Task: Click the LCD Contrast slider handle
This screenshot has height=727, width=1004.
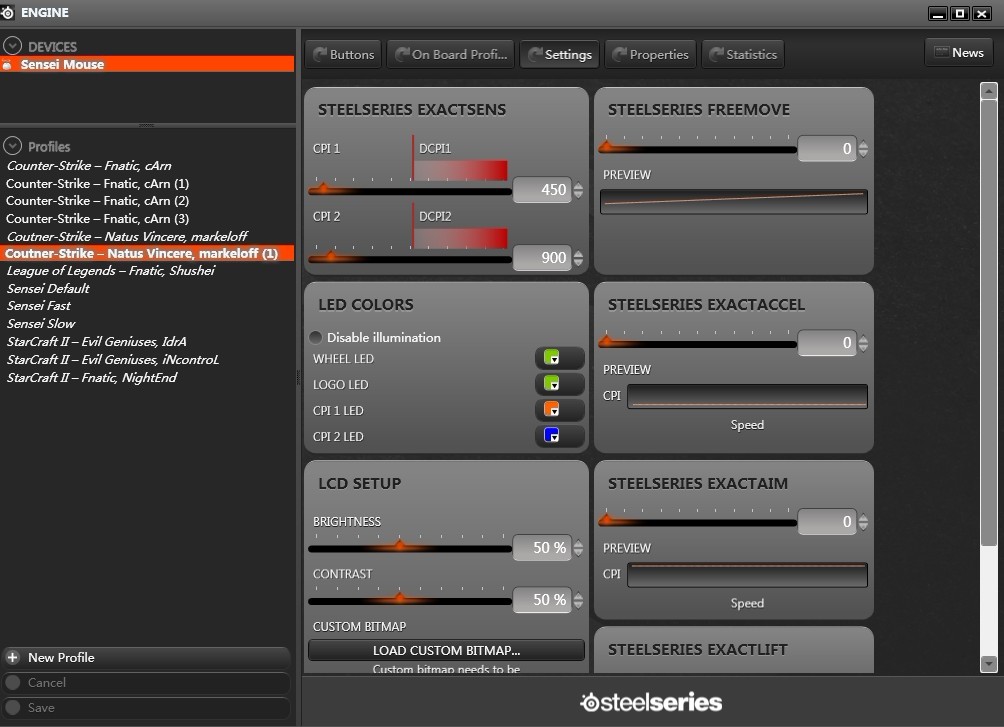Action: tap(400, 598)
